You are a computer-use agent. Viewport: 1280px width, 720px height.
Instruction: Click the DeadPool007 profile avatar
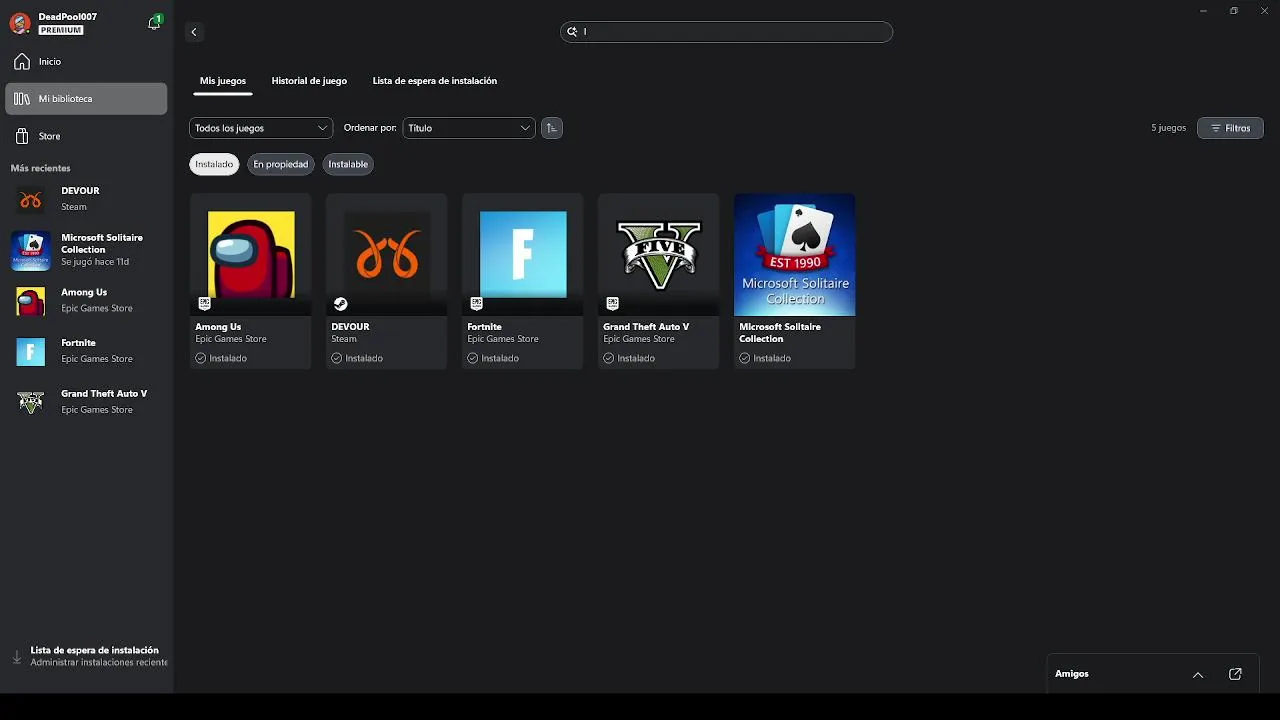[20, 23]
